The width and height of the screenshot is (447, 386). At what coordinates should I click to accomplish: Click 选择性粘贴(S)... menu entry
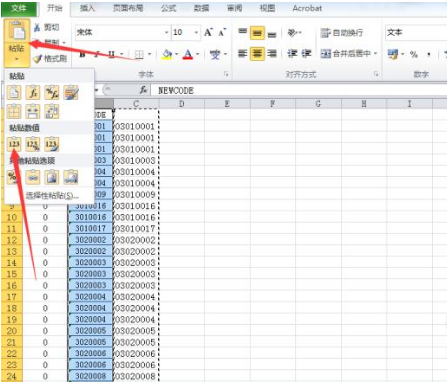tap(52, 196)
